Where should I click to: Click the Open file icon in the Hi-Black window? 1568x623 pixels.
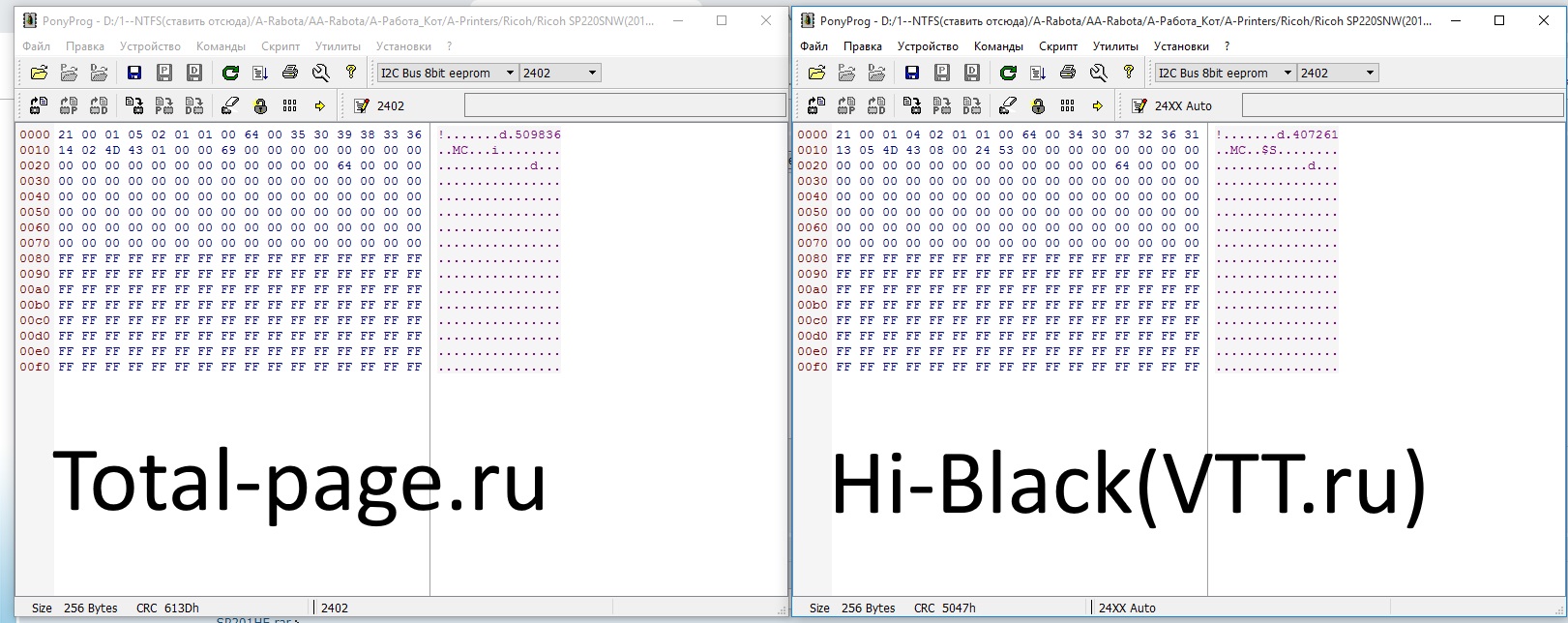[x=816, y=73]
